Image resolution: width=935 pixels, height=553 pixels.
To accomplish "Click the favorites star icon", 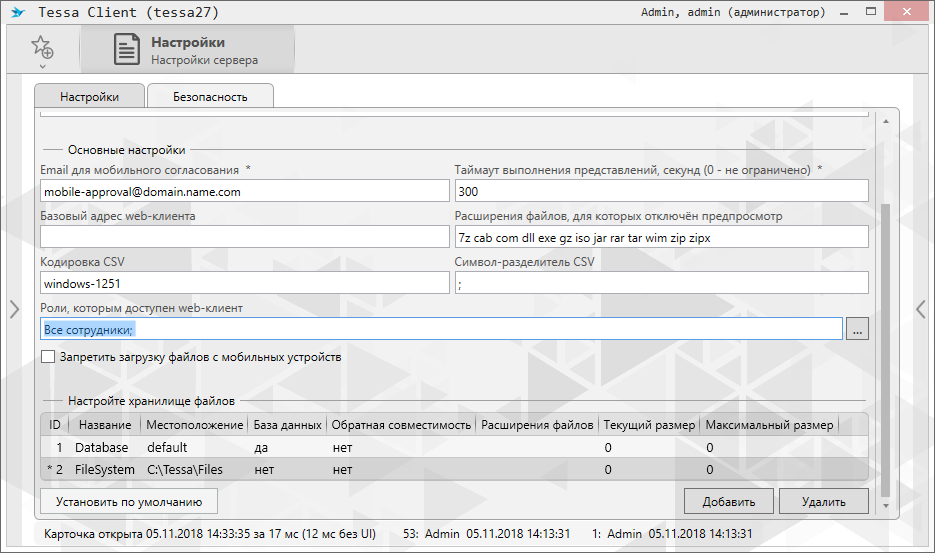I will tap(41, 46).
